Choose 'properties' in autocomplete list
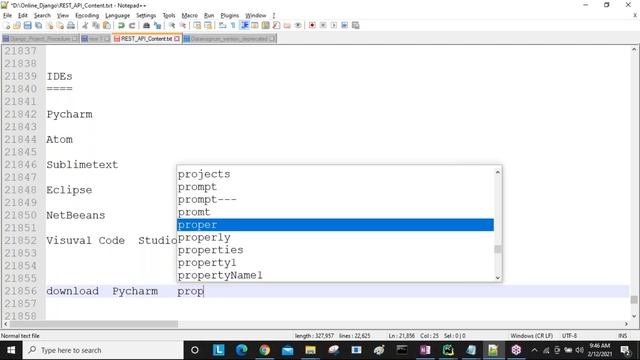 (335, 250)
